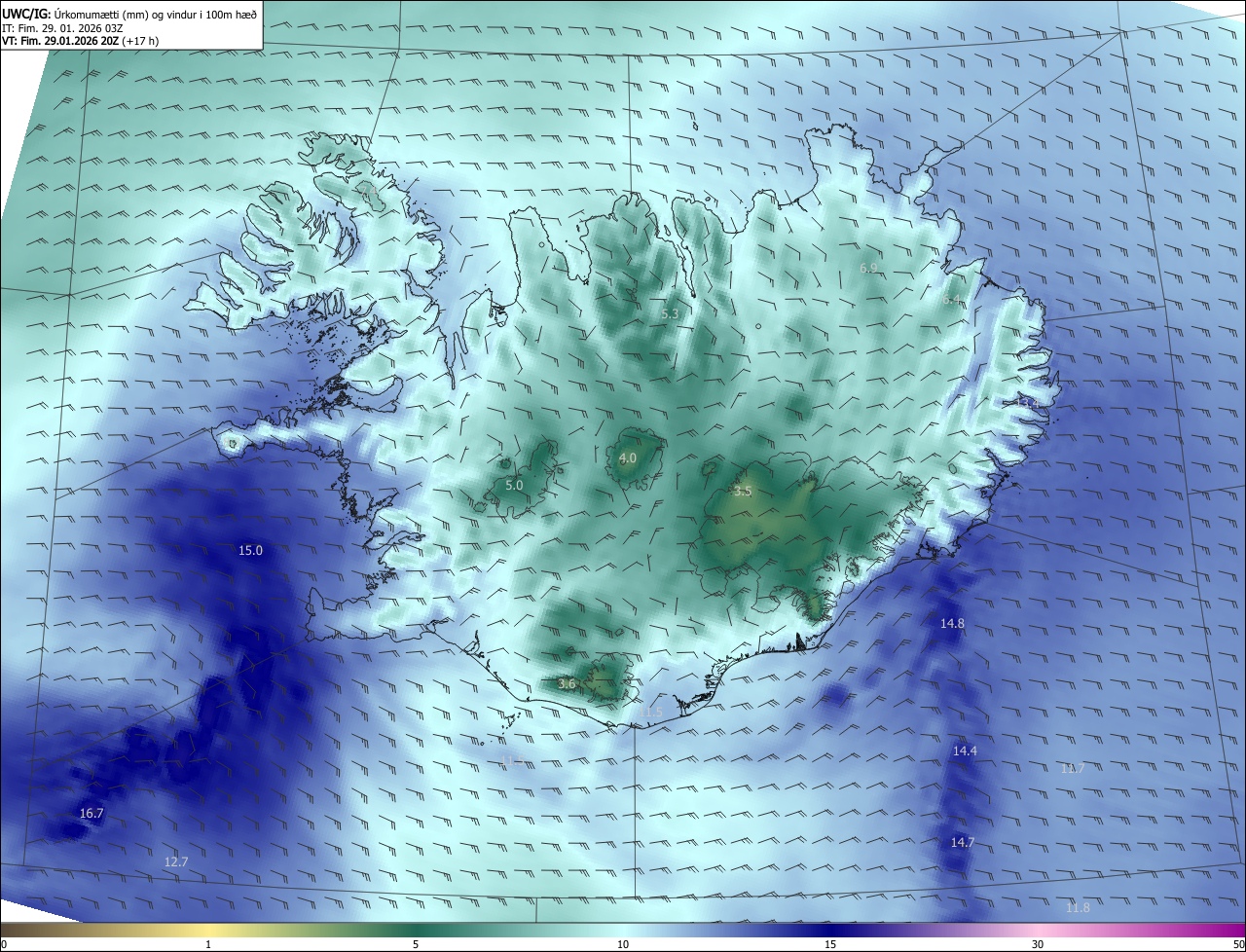Click the 4.0 value on the glacier
The width and height of the screenshot is (1246, 952).
(x=628, y=458)
